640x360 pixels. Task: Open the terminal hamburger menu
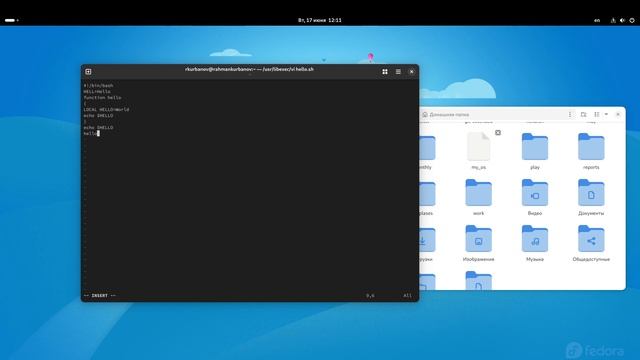398,71
